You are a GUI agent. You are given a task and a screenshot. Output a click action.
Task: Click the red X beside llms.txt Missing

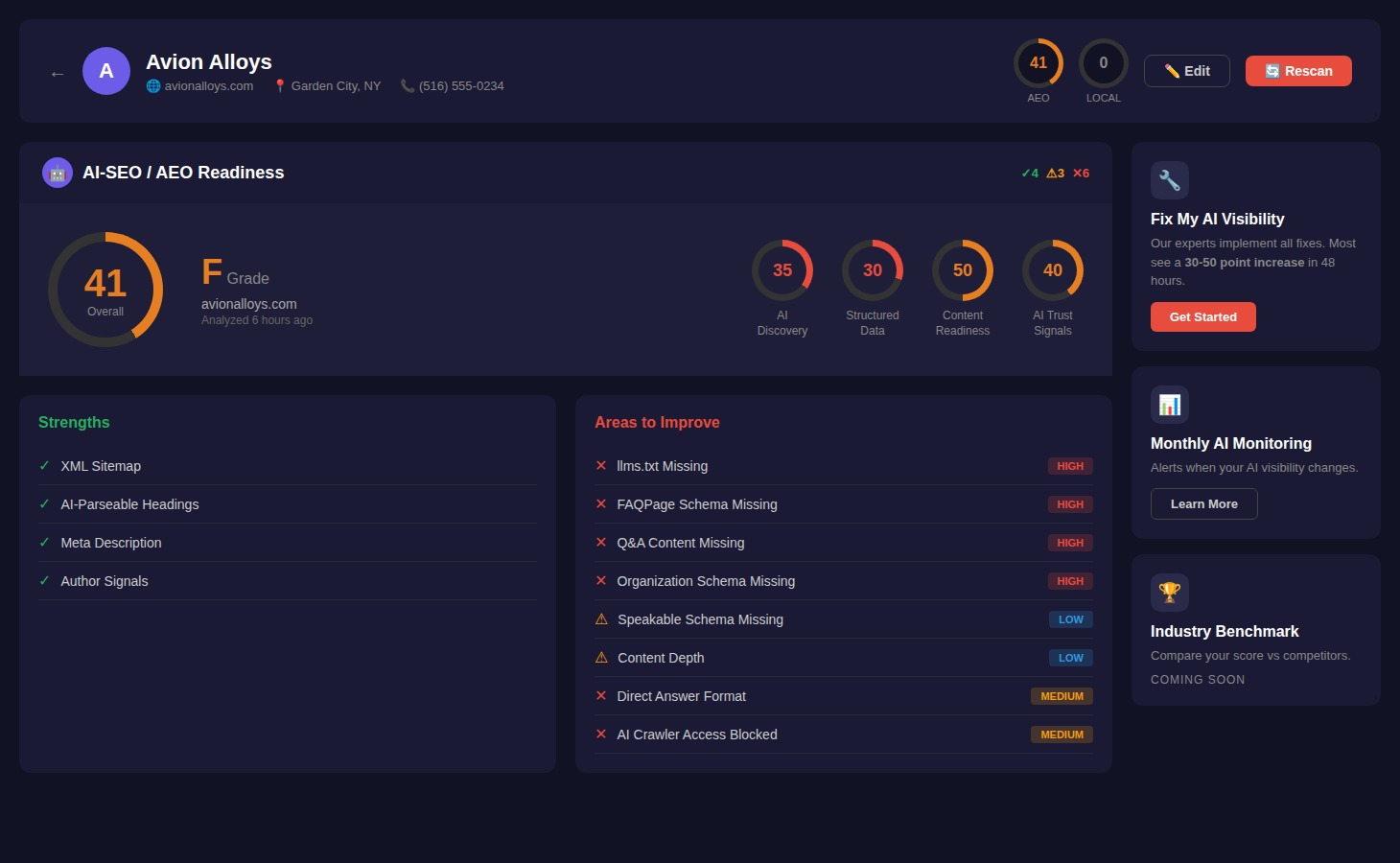(601, 465)
